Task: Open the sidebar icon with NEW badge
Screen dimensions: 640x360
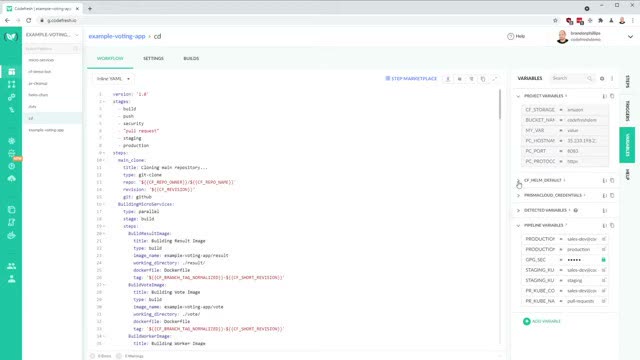Action: pos(12,153)
